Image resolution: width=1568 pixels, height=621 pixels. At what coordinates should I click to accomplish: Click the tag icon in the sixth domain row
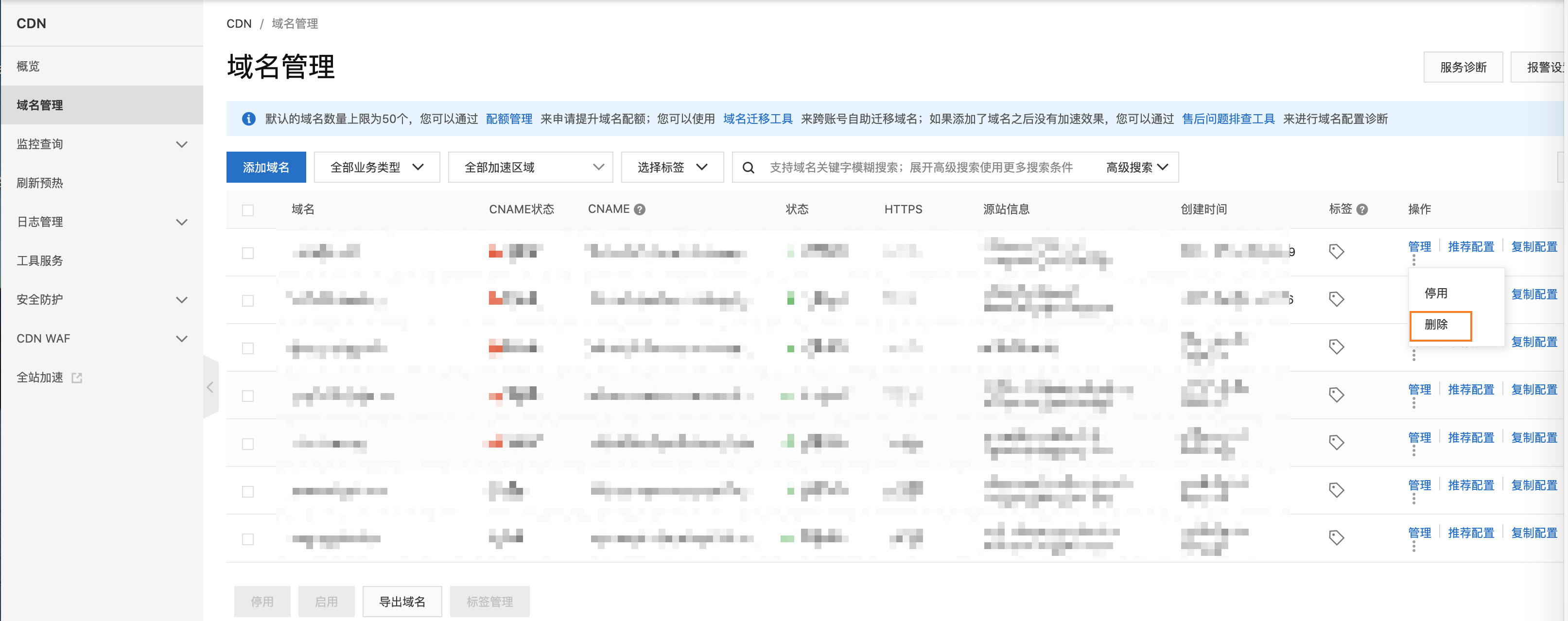coord(1336,489)
